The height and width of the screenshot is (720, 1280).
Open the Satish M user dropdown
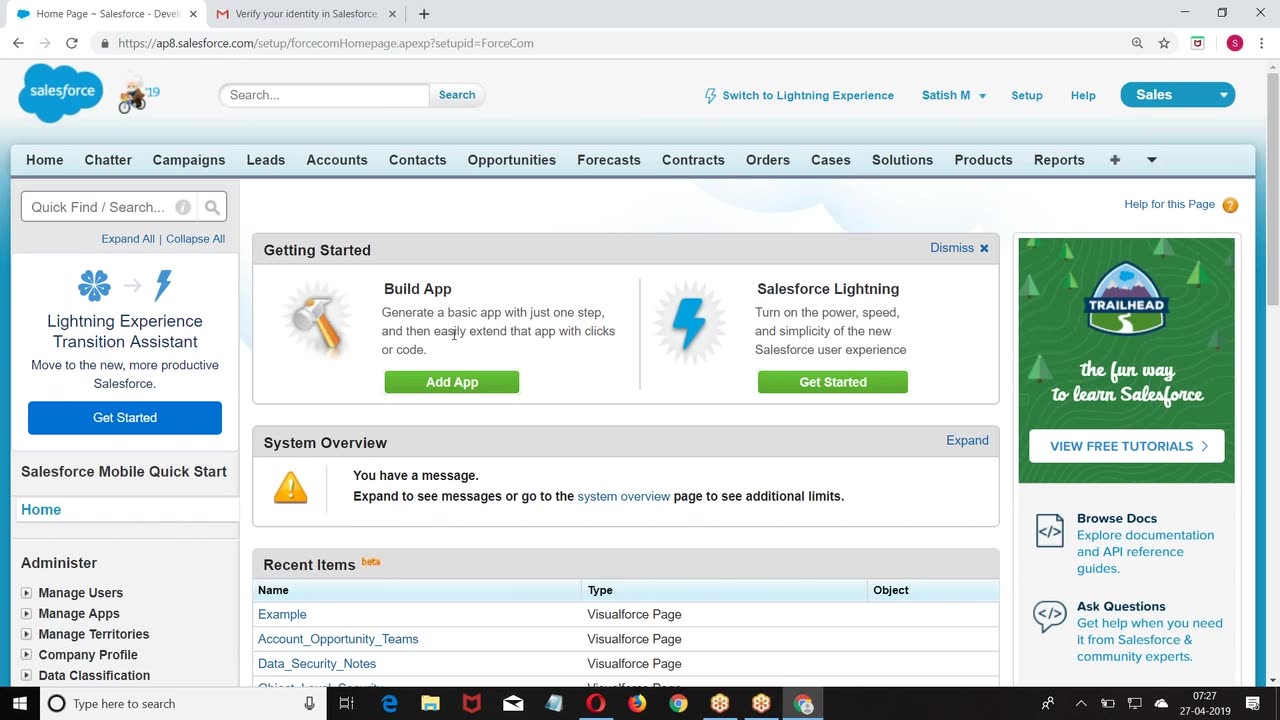pos(954,95)
